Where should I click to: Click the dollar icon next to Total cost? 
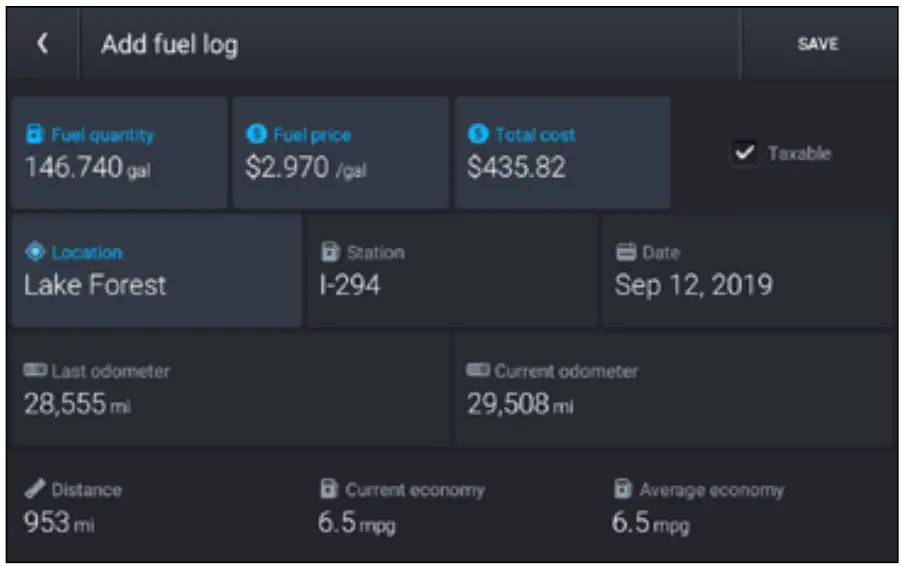478,134
